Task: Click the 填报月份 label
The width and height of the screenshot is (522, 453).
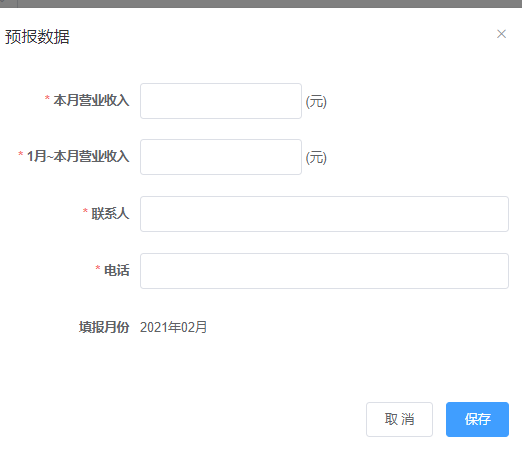Action: [104, 327]
